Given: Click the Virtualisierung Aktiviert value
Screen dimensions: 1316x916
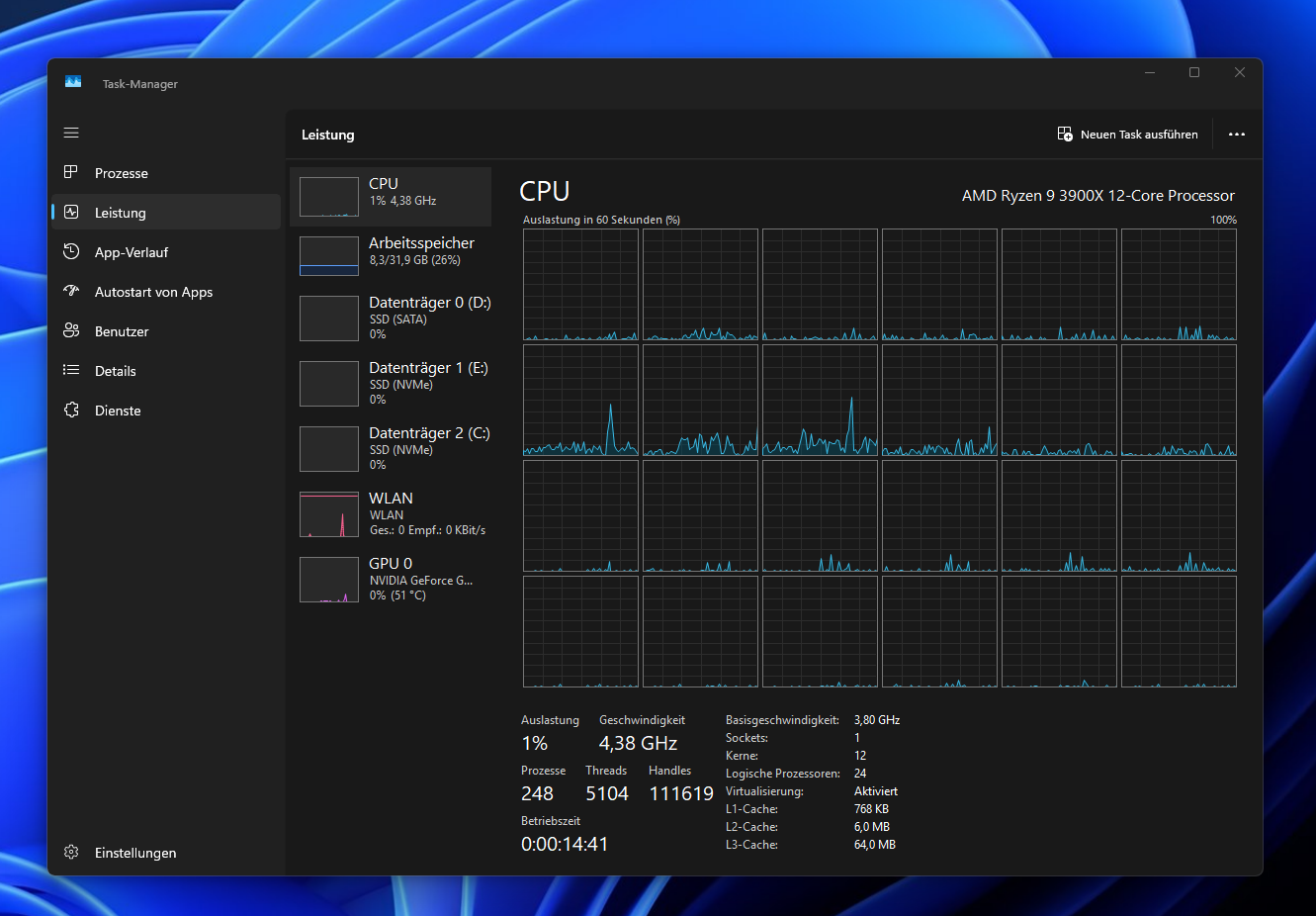Looking at the screenshot, I should coord(876,791).
